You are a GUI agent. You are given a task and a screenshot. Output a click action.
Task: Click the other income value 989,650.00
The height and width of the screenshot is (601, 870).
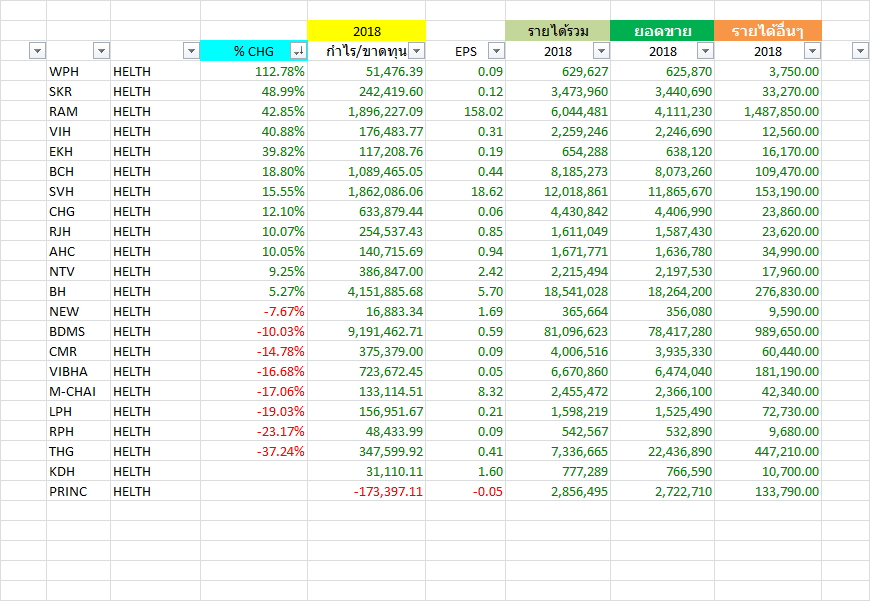coord(787,331)
